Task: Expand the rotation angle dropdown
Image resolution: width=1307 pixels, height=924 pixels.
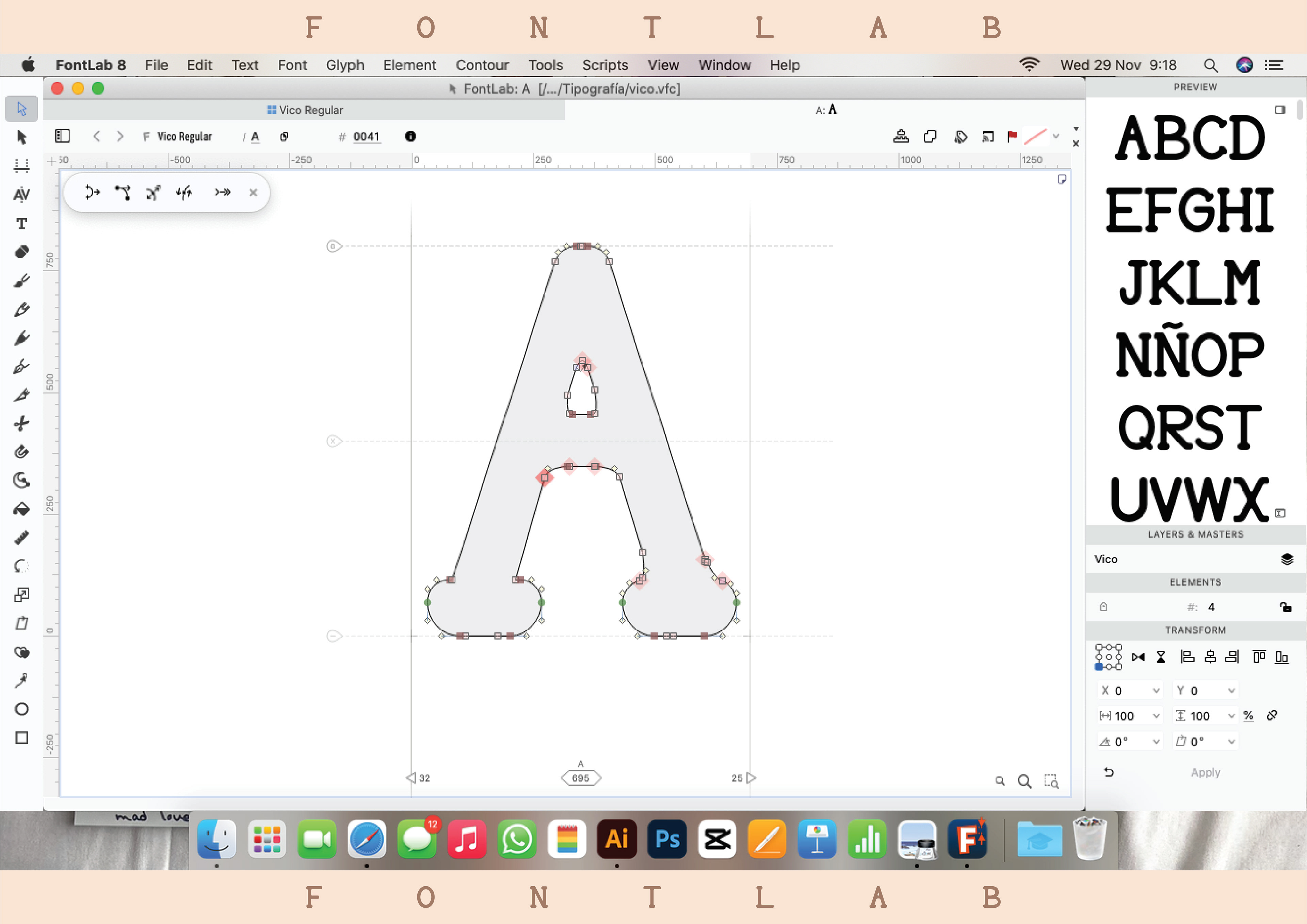Action: click(x=1156, y=742)
